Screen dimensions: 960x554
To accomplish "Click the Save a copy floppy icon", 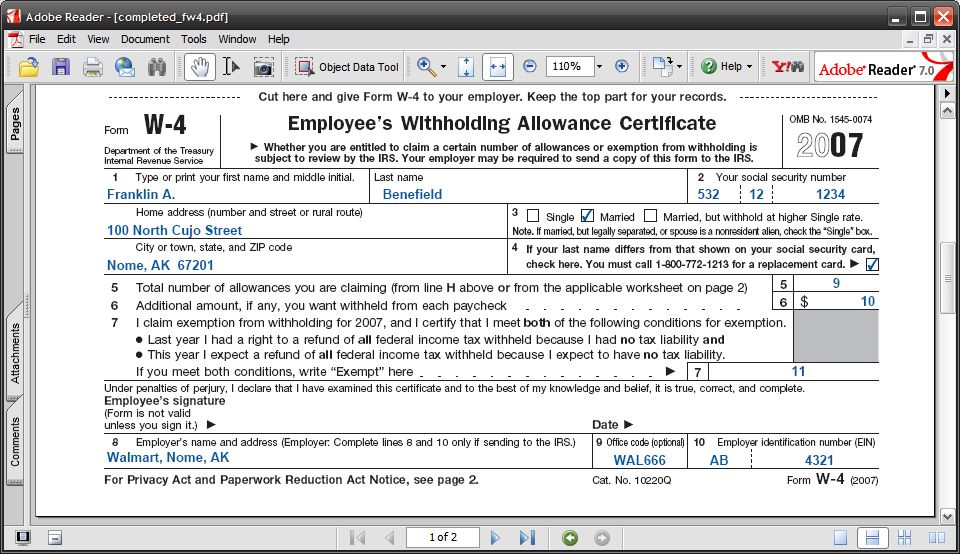I will pyautogui.click(x=61, y=67).
